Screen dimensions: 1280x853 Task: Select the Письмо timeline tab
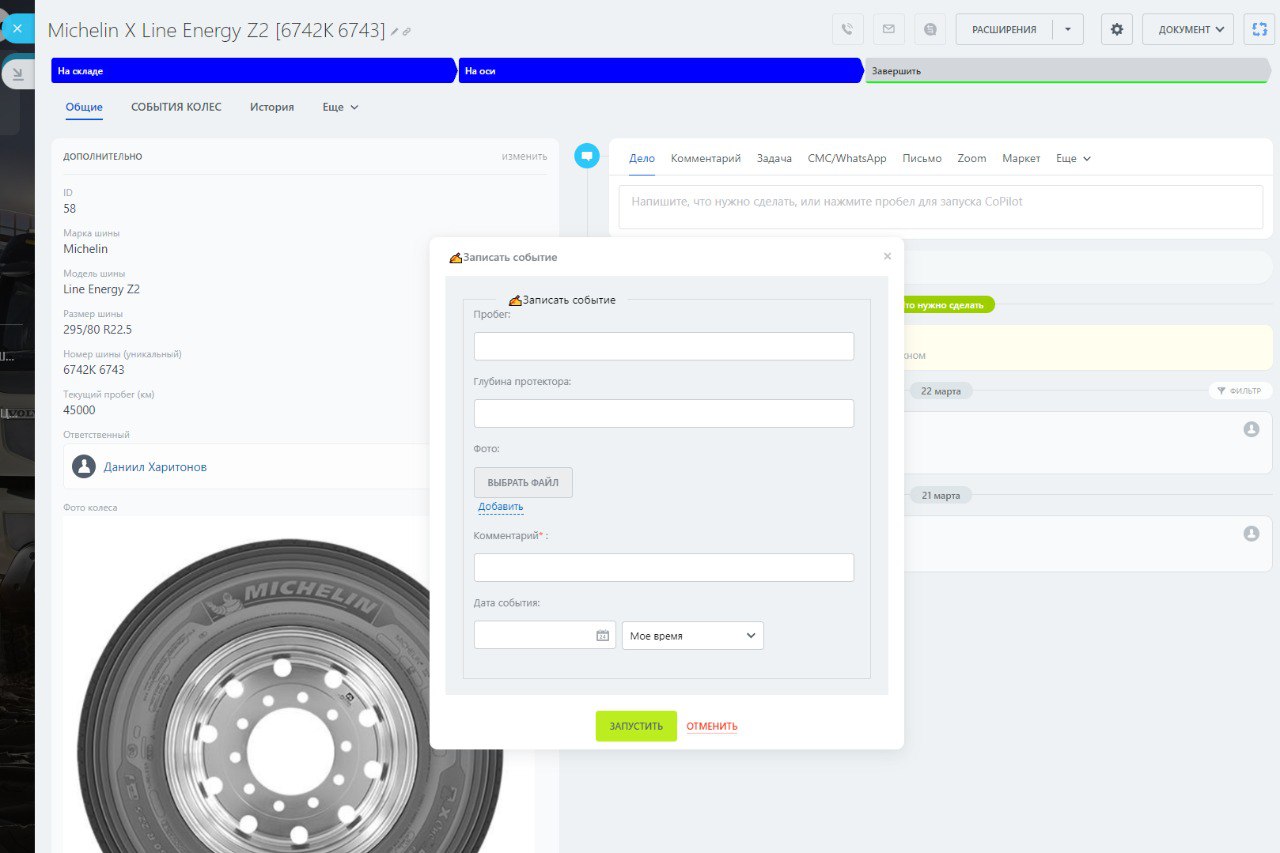922,158
